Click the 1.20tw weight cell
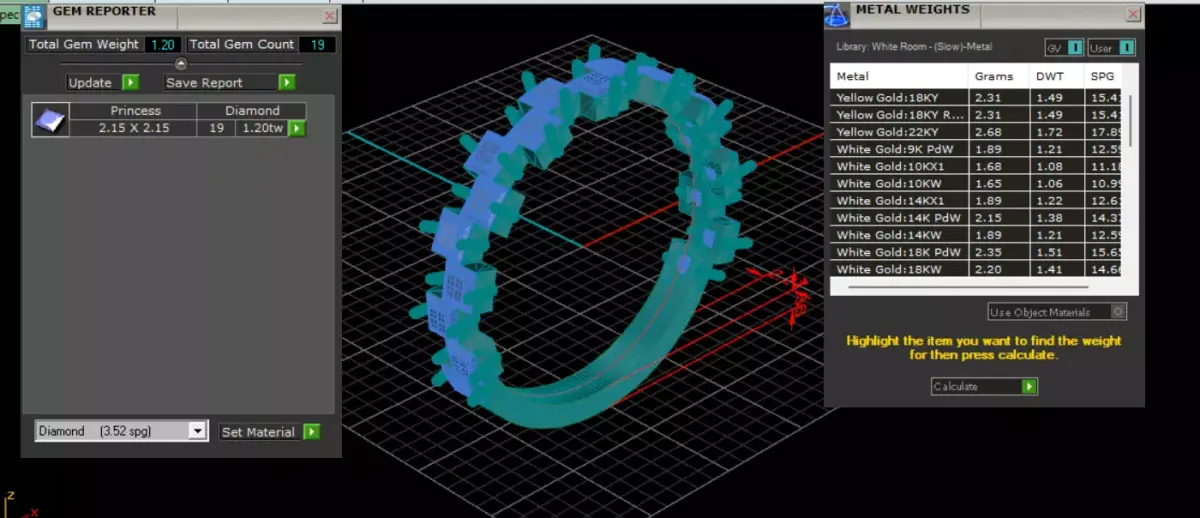This screenshot has height=518, width=1200. click(262, 128)
